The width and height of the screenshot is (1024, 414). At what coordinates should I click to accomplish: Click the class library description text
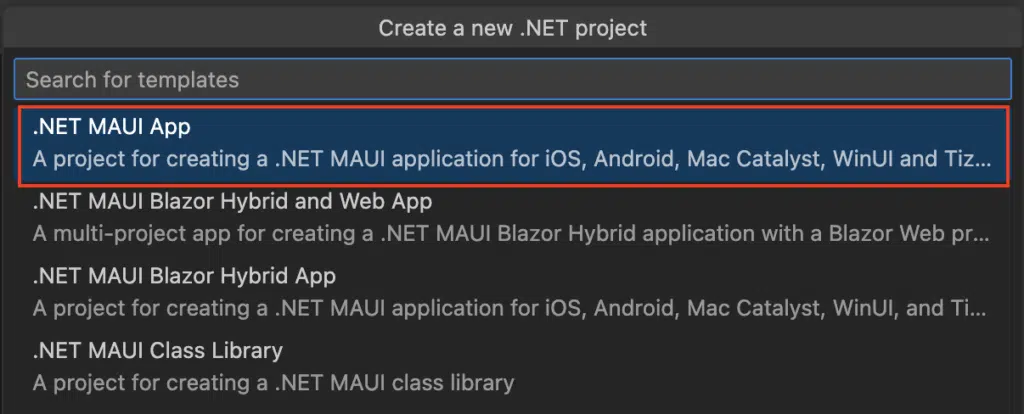point(273,382)
